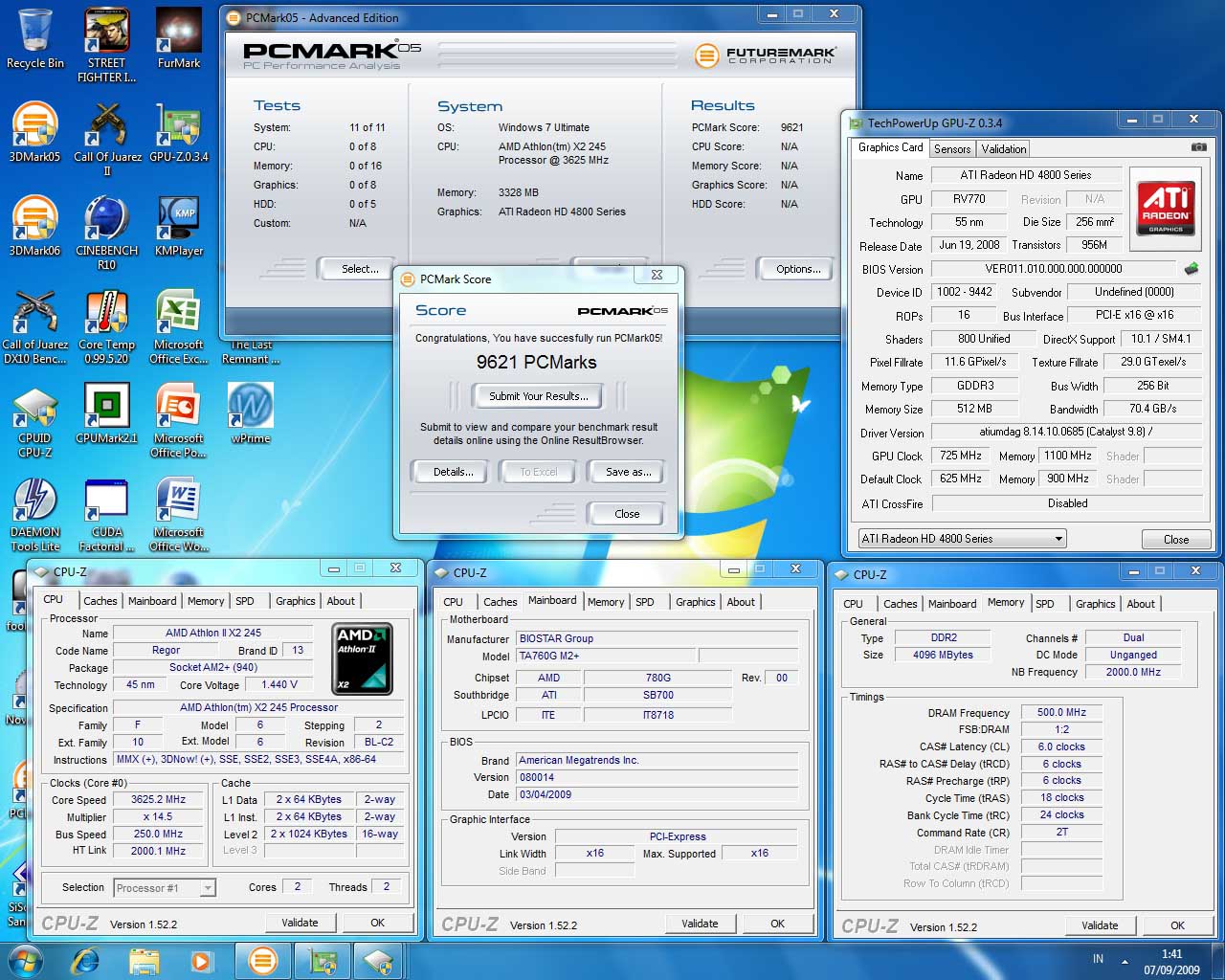The width and height of the screenshot is (1225, 980).
Task: Open Windows Explorer taskbar icon
Action: click(x=144, y=961)
